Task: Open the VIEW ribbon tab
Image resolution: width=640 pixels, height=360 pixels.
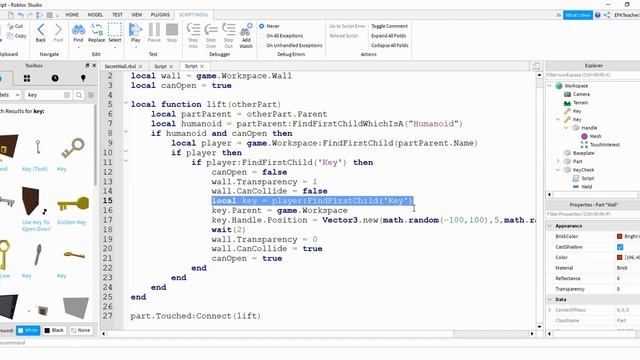Action: click(x=137, y=15)
